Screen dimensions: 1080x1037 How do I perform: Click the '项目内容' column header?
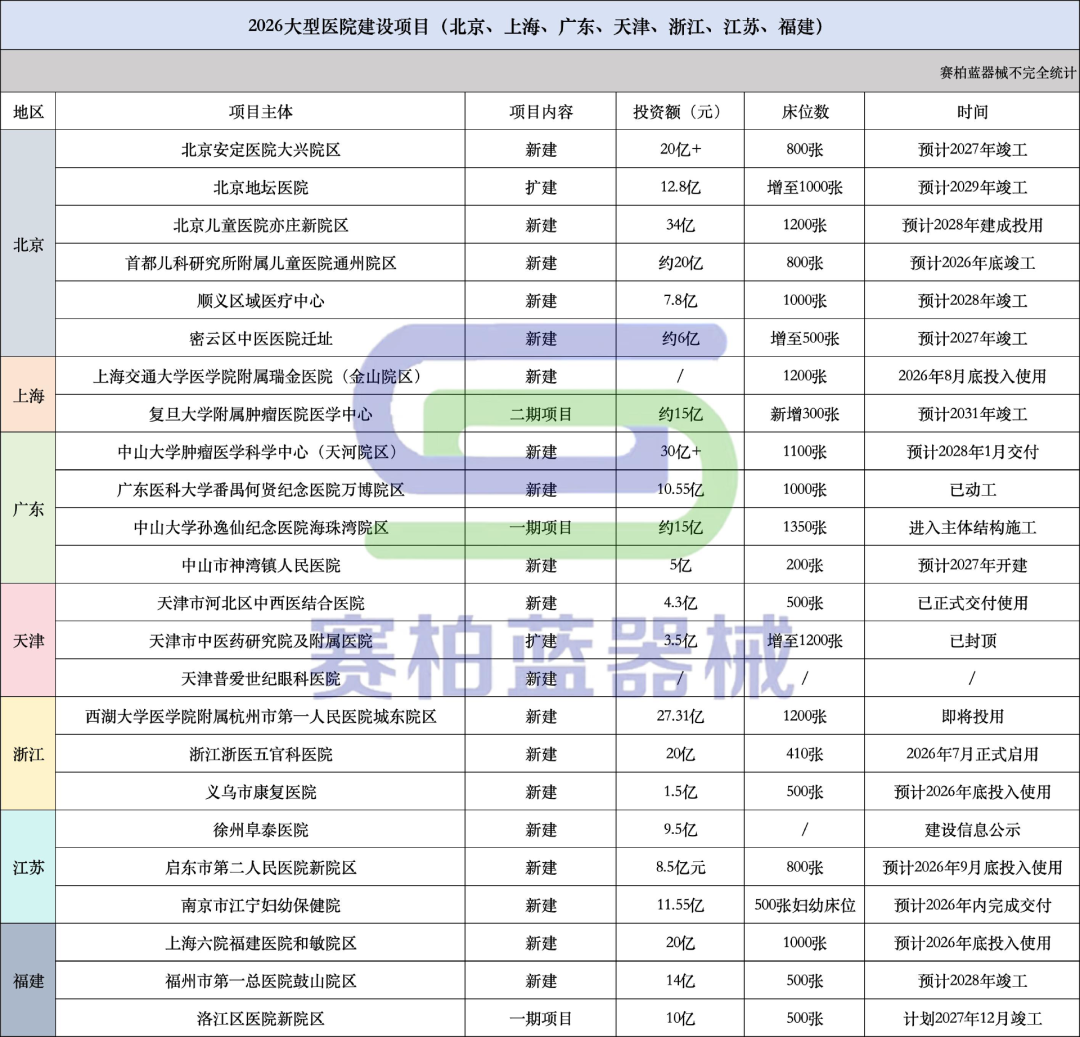tap(541, 112)
